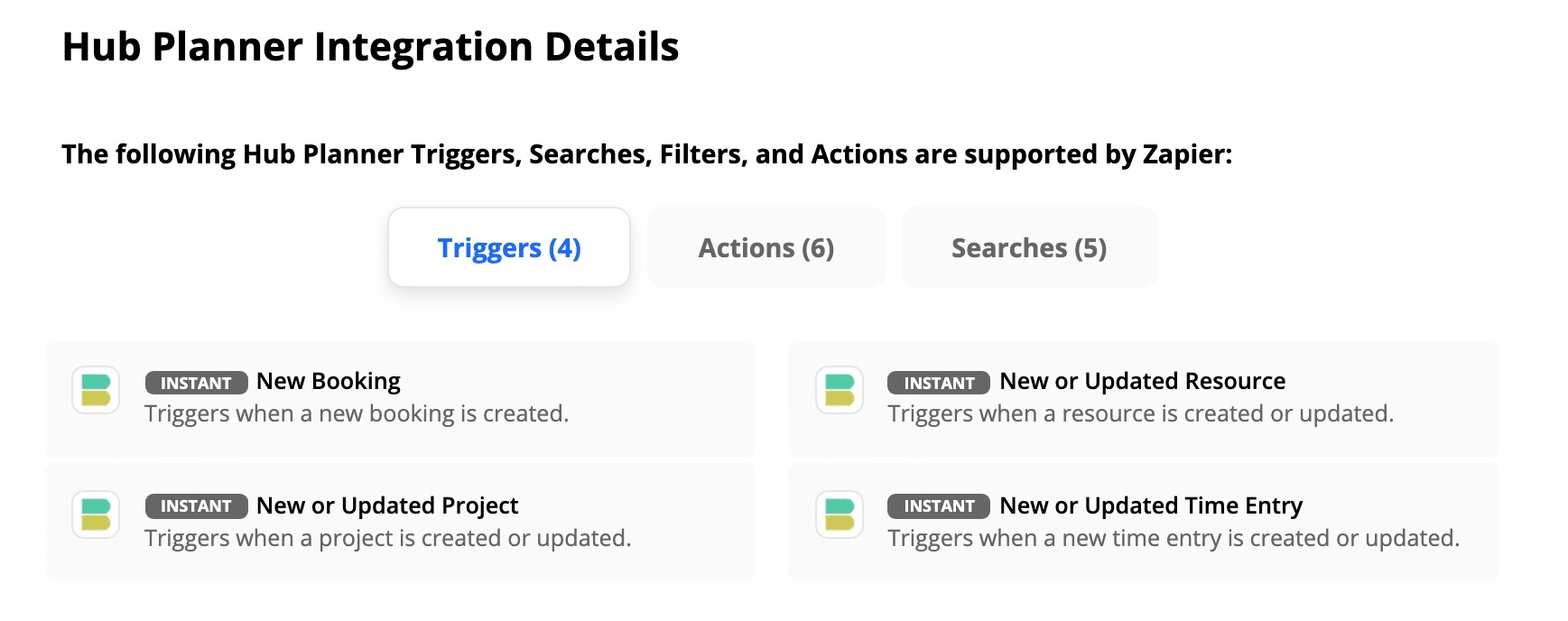
Task: Click the New or Updated Project card
Action: click(402, 522)
